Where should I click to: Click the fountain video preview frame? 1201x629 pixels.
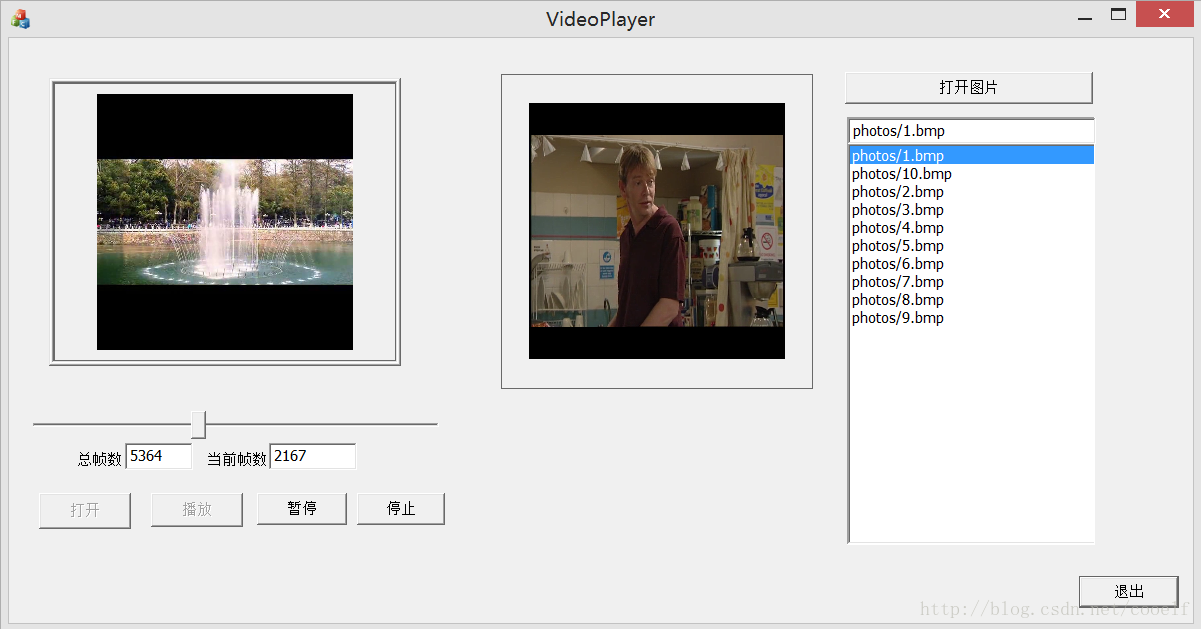(x=225, y=222)
